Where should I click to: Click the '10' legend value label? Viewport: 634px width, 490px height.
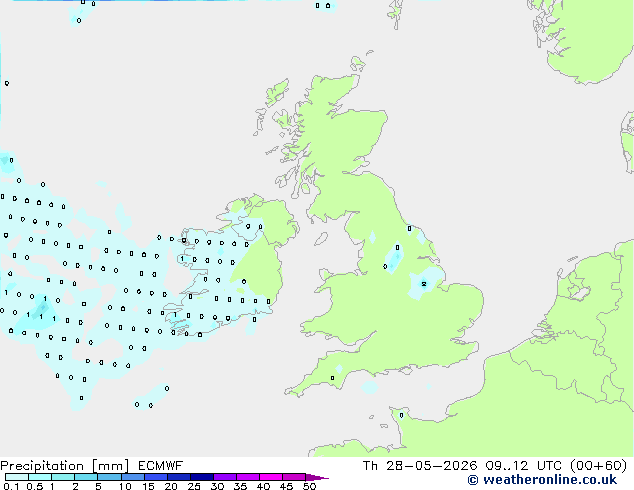(x=125, y=486)
